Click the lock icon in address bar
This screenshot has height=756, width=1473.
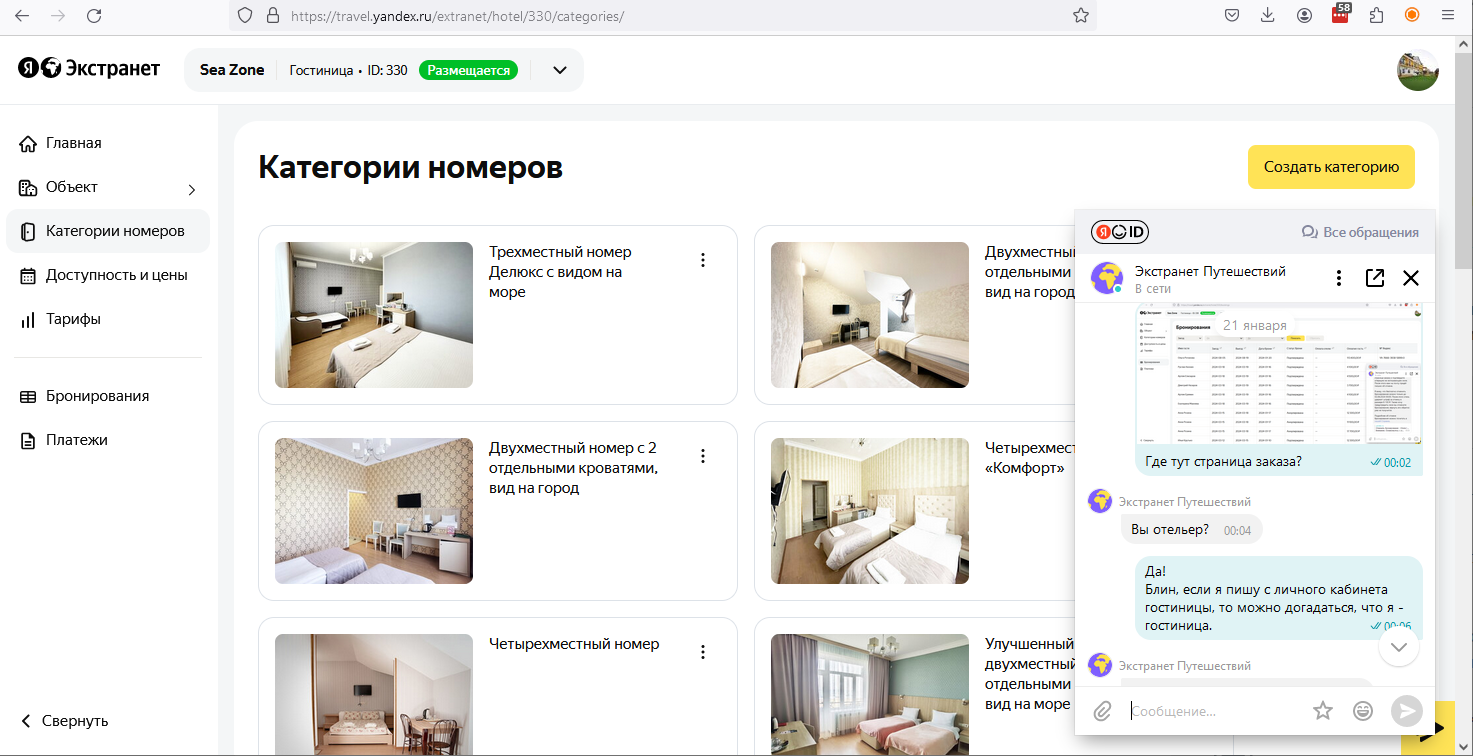pos(271,16)
